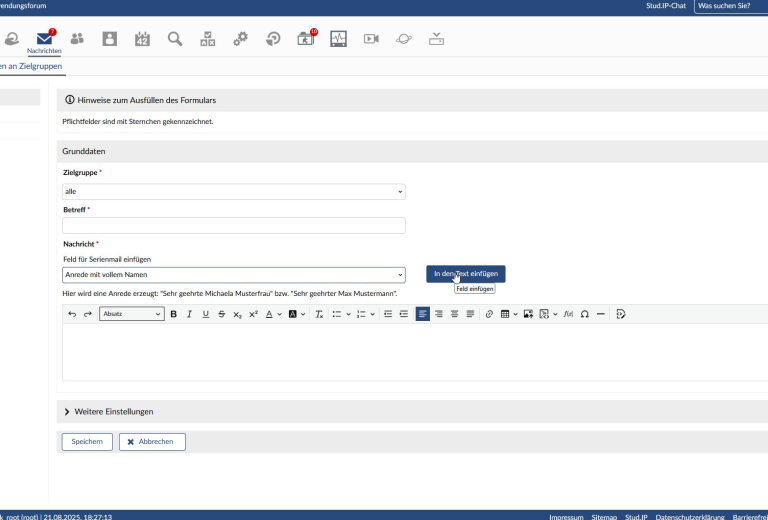768x520 pixels.
Task: Open the community people-group icon
Action: (x=77, y=39)
